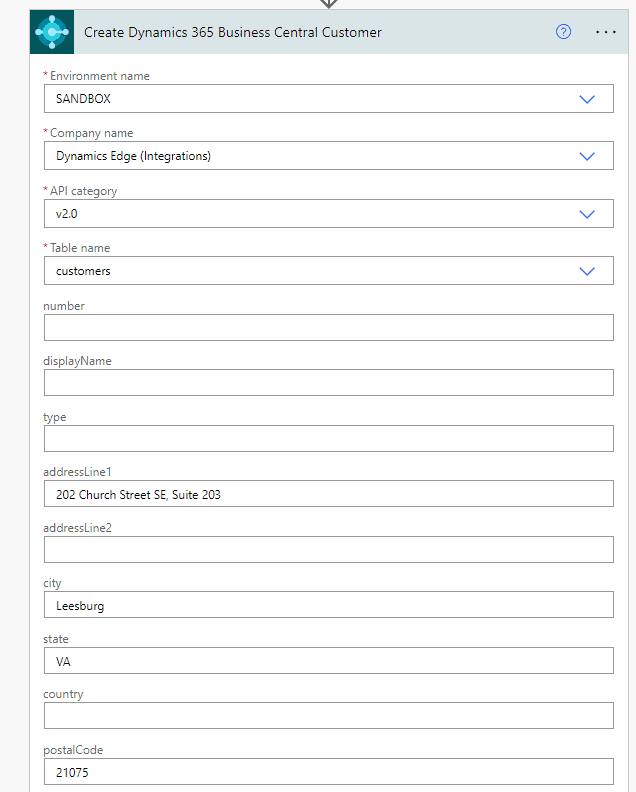Expand the Company name dropdown chevron
The image size is (636, 792).
[586, 156]
